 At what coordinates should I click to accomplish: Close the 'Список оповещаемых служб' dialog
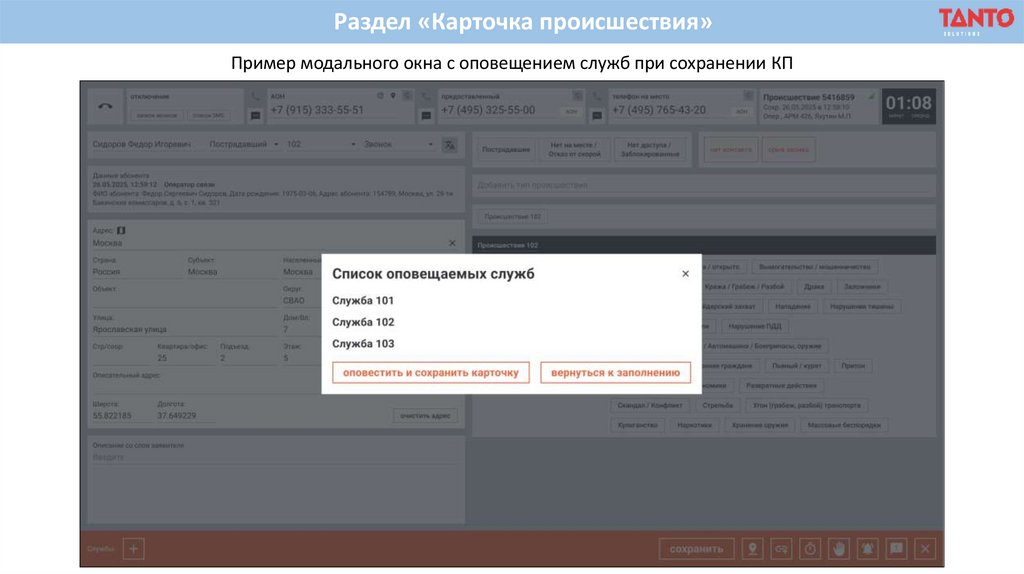[685, 274]
